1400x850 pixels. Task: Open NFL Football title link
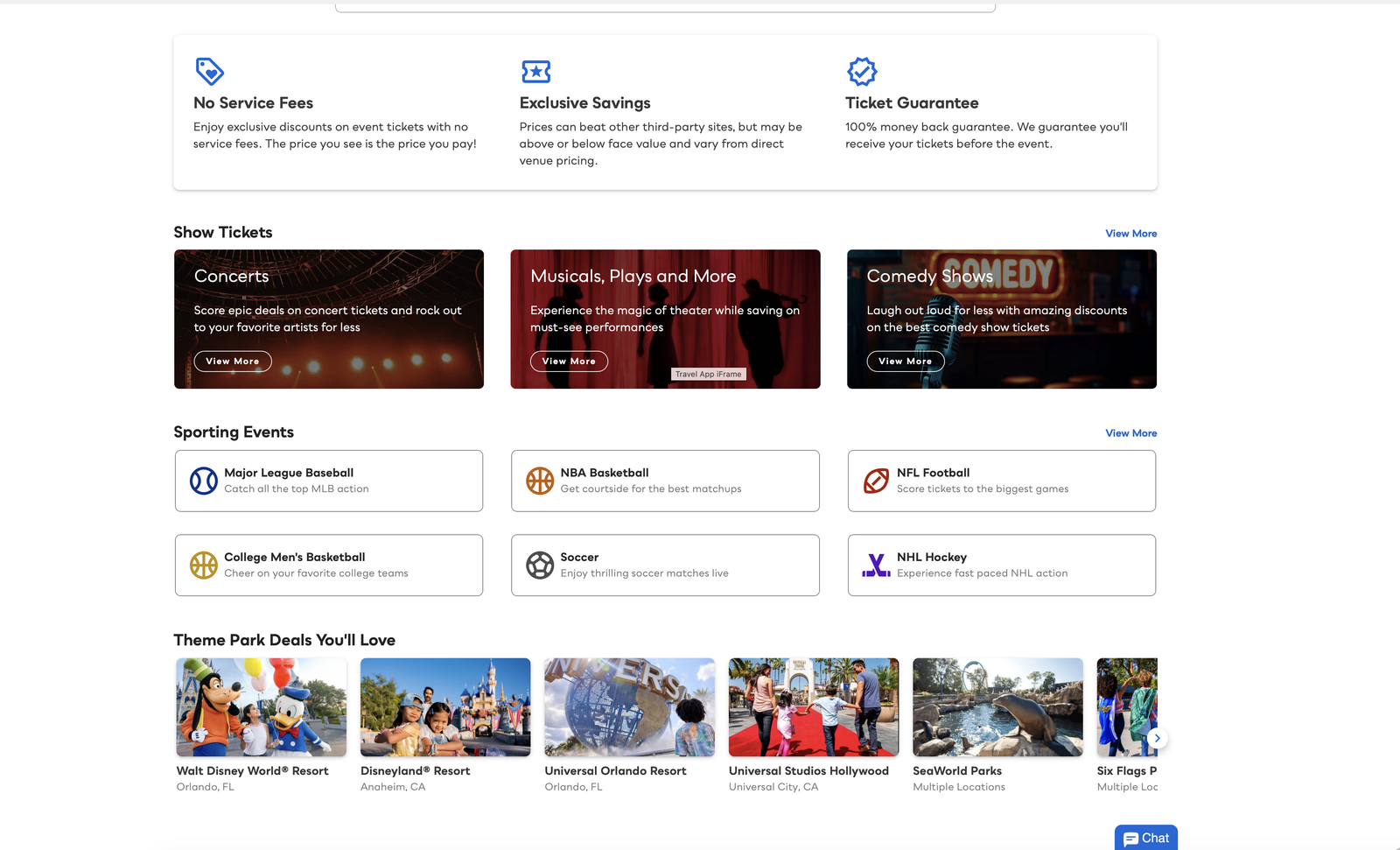[933, 473]
